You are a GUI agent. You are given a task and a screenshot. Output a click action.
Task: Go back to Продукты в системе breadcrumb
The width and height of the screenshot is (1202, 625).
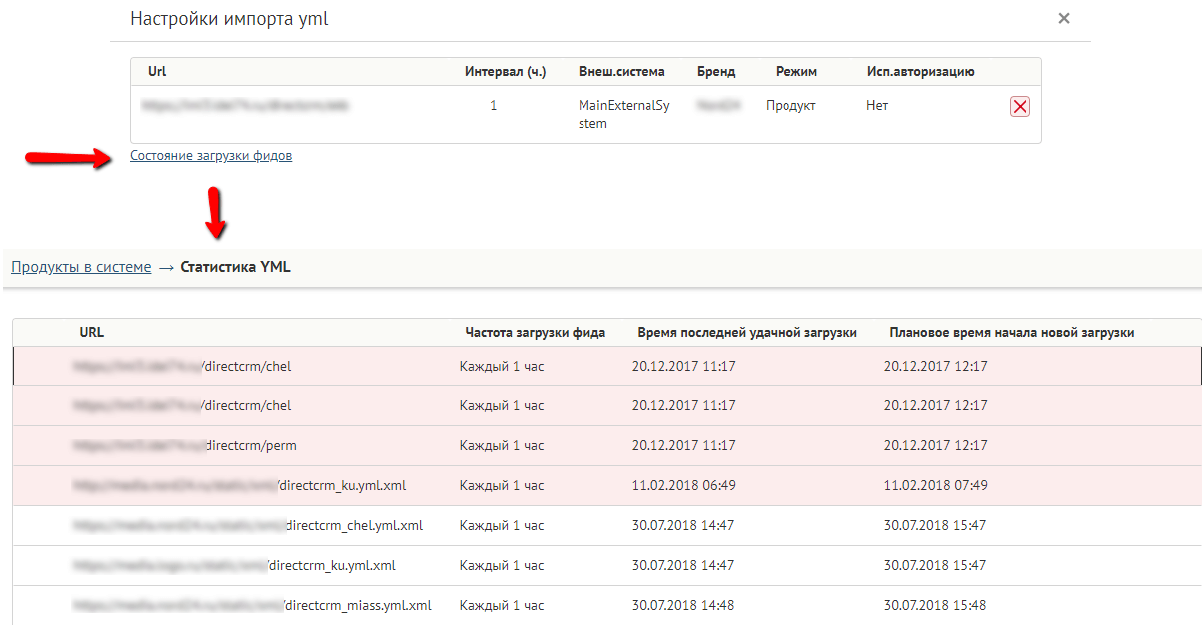coord(81,267)
